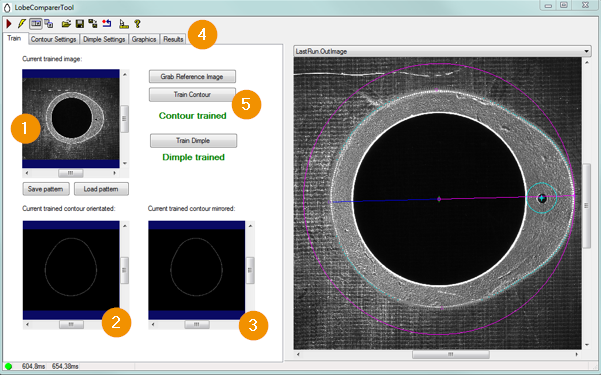The height and width of the screenshot is (375, 601).
Task: Switch to the Train tab
Action: pyautogui.click(x=15, y=38)
